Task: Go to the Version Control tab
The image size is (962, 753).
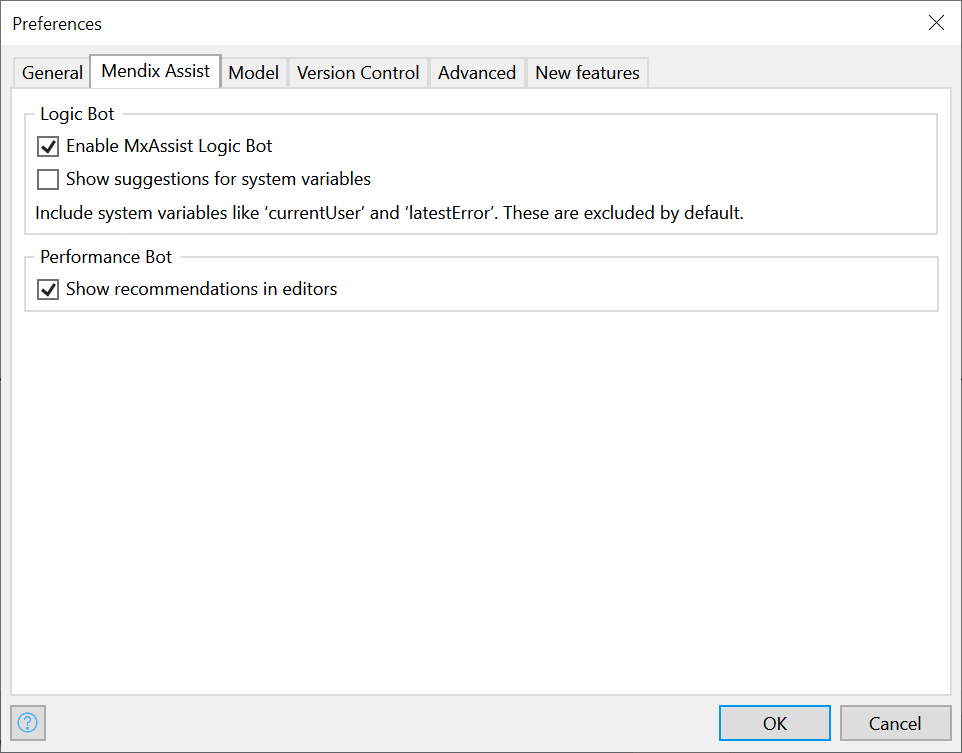Action: click(x=358, y=73)
